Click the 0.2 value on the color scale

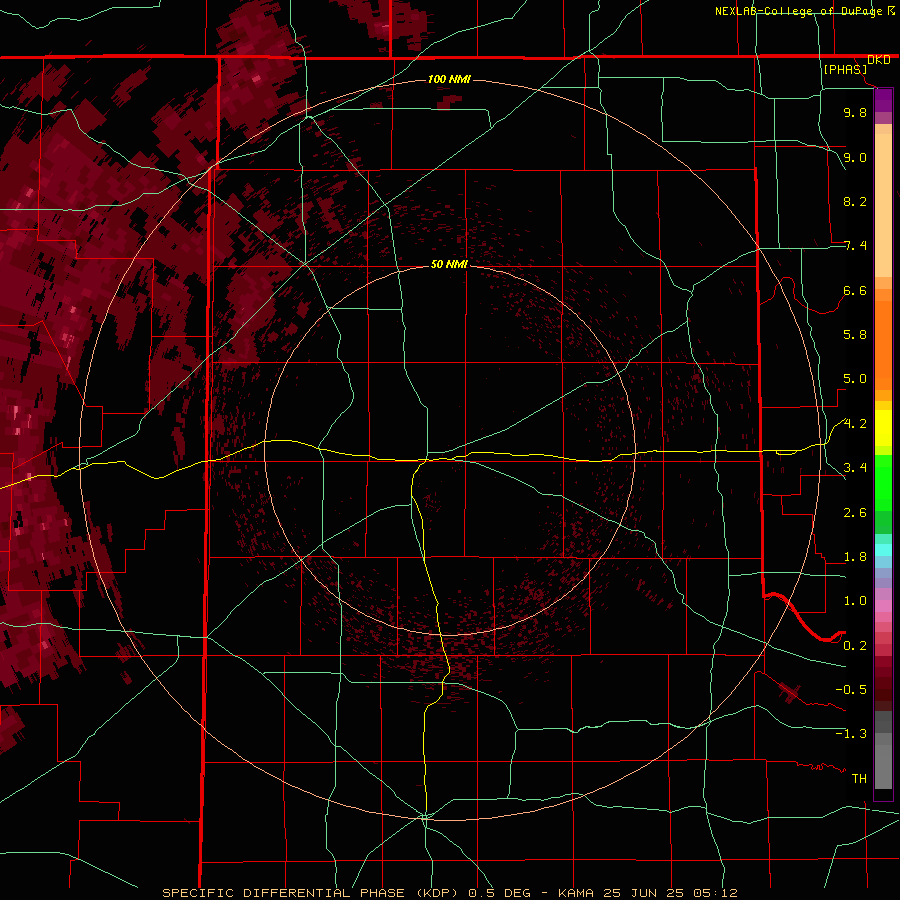pyautogui.click(x=855, y=646)
